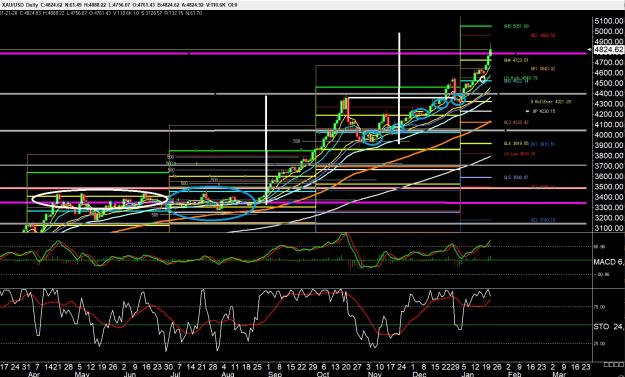Screen dimensions: 625x377
Task: Click the 5100.00 price axis label
Action: click(x=608, y=21)
